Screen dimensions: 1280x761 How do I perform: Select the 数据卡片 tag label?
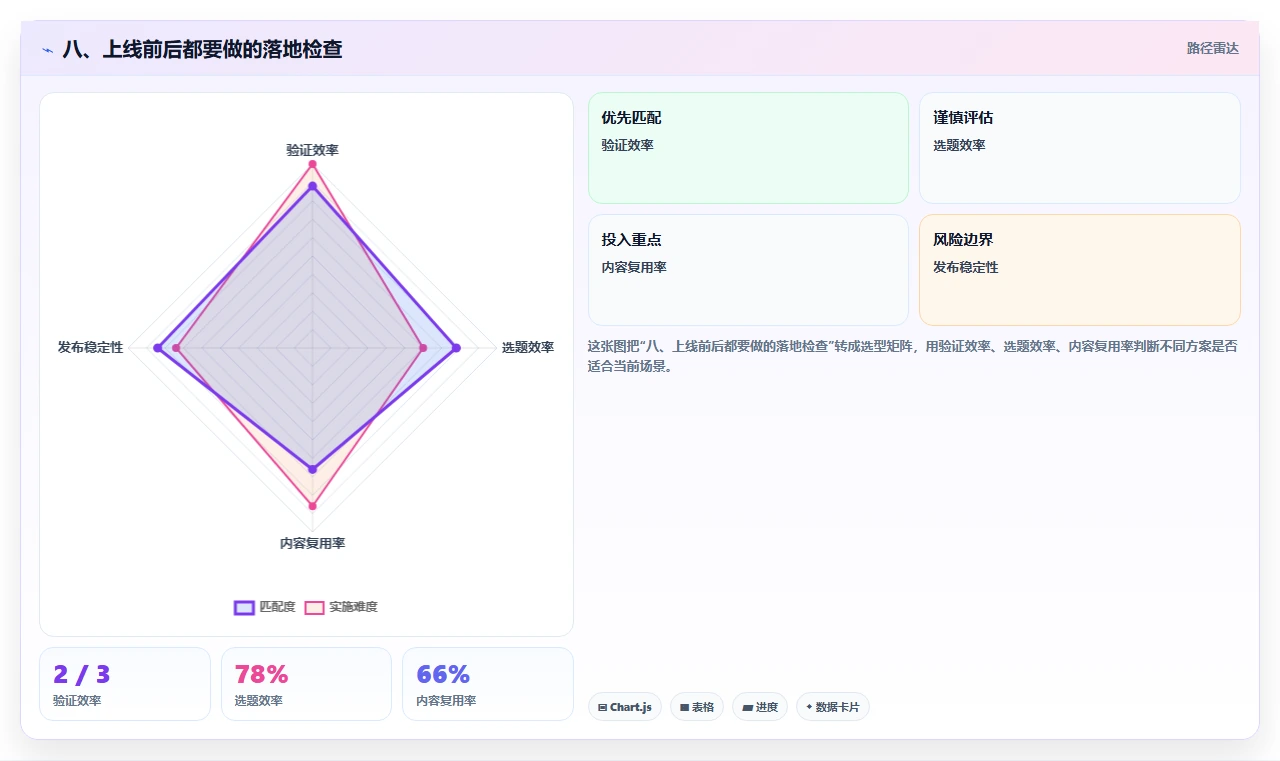tap(839, 707)
